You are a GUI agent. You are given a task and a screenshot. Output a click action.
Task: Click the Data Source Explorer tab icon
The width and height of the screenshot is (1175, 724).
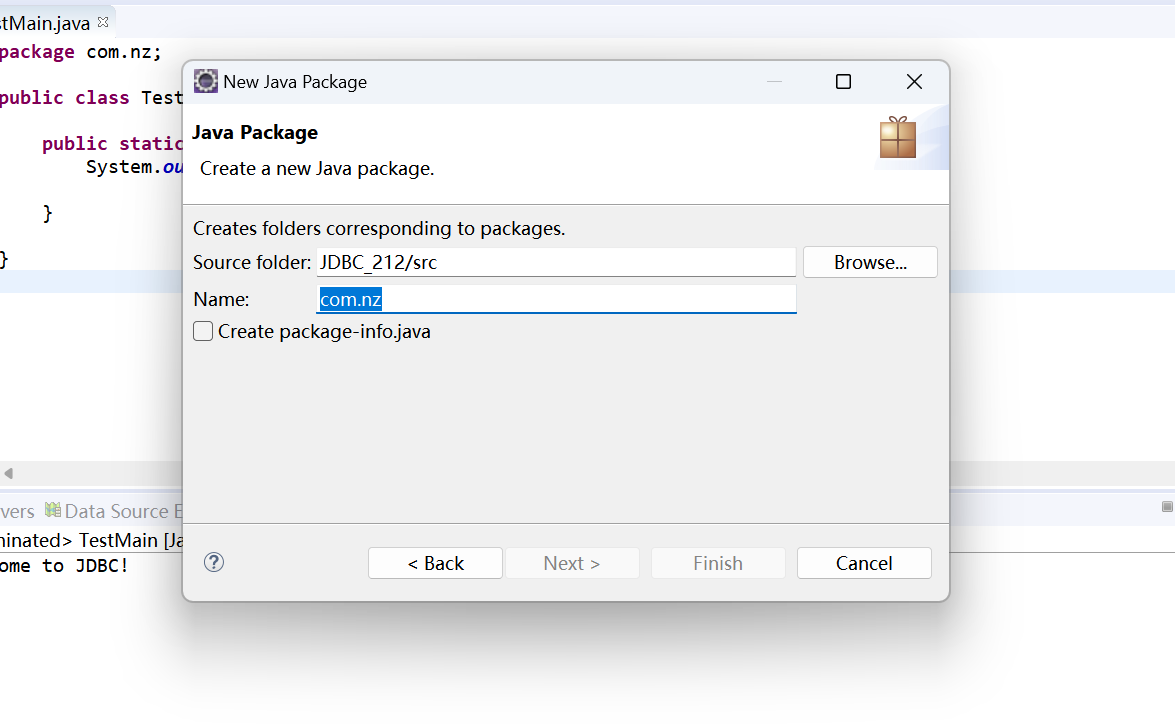pyautogui.click(x=53, y=510)
